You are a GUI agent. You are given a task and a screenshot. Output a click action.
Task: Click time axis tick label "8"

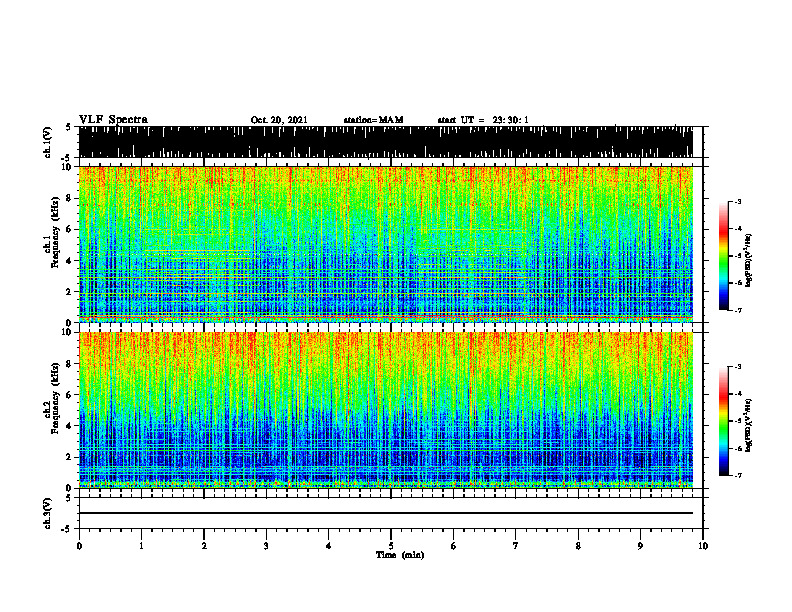pos(578,546)
